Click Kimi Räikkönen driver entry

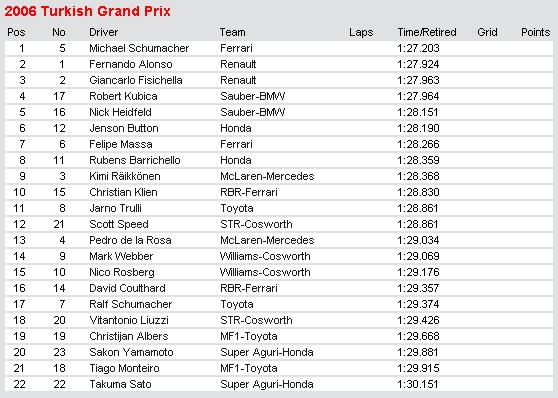coord(125,176)
